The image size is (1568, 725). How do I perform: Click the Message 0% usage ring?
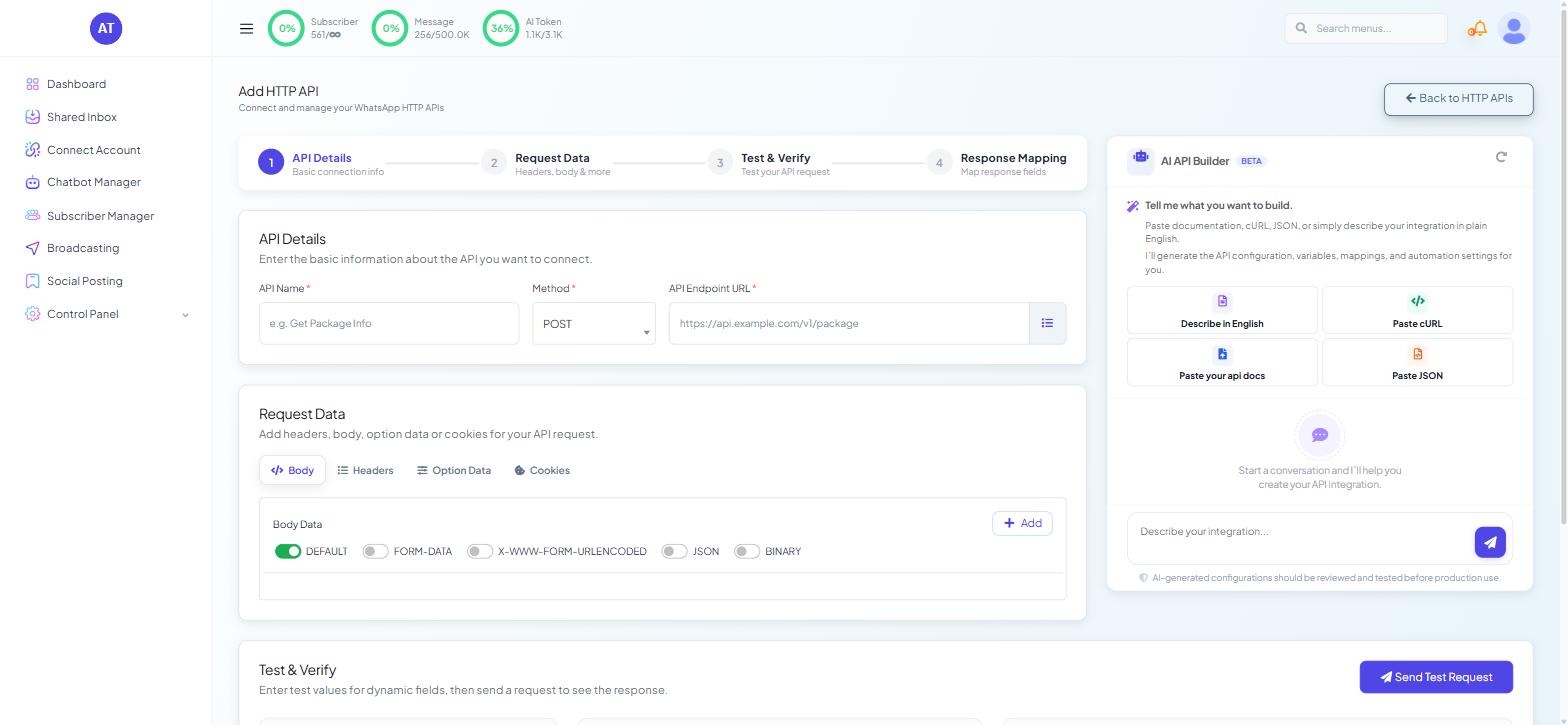coord(390,28)
